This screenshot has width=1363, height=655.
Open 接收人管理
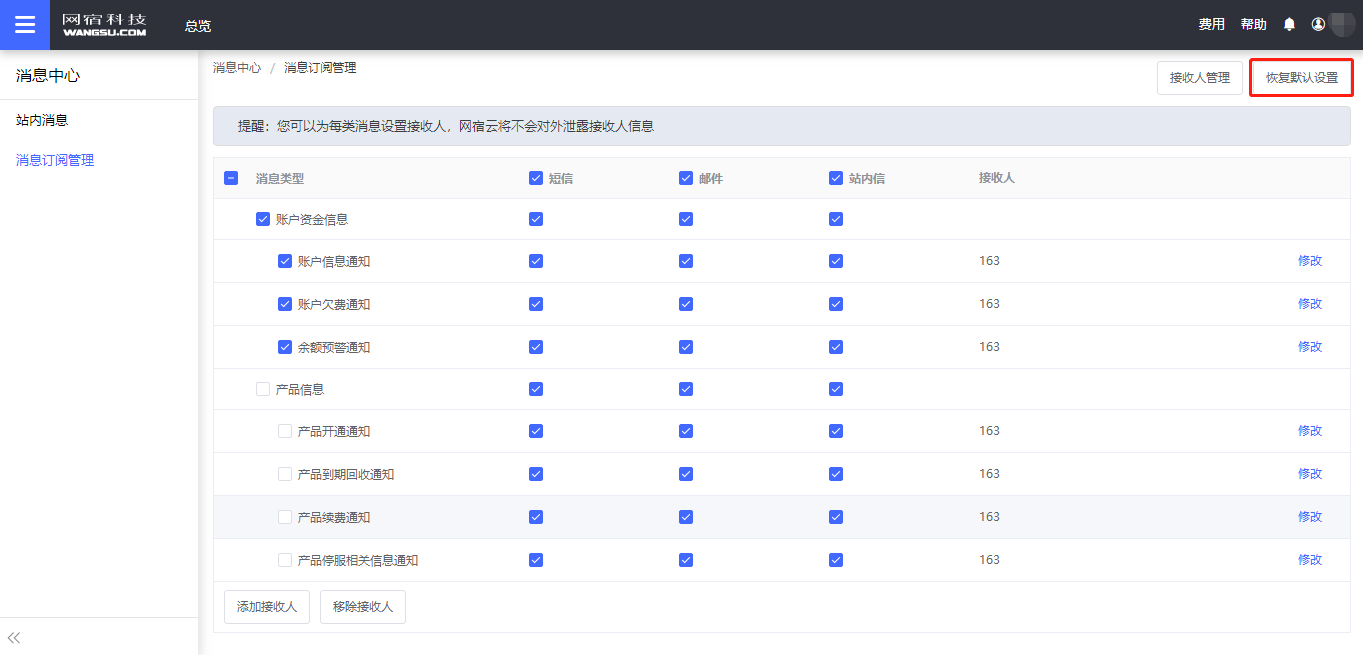coord(1199,78)
